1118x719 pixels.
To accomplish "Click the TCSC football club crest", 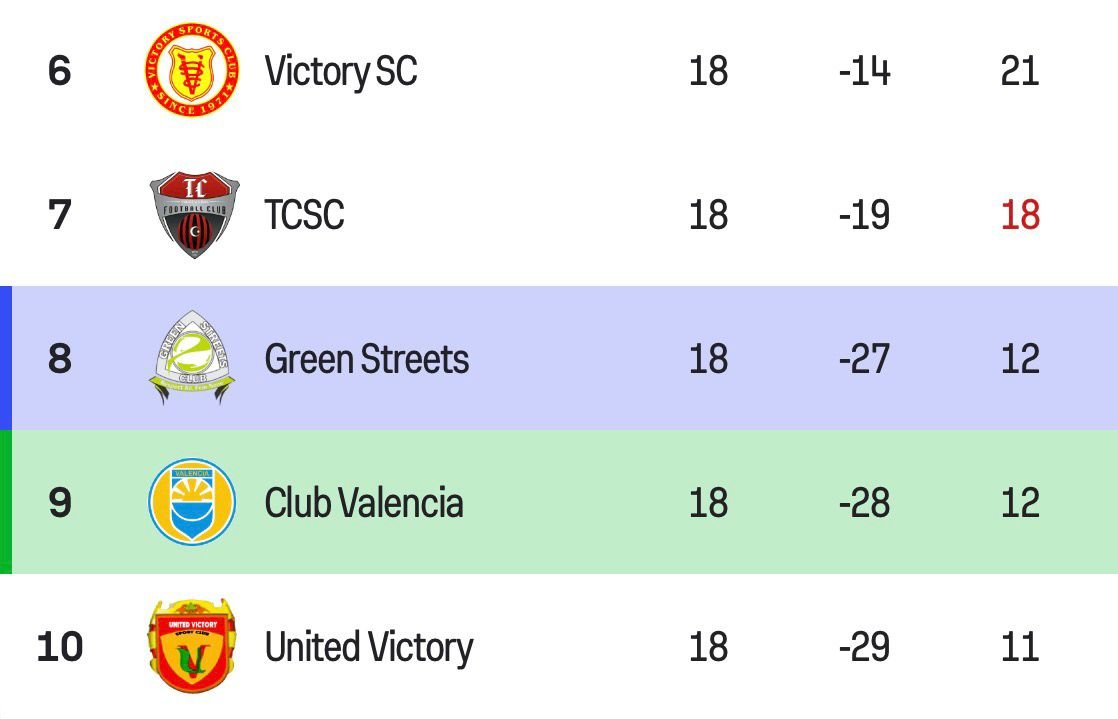I will click(194, 215).
